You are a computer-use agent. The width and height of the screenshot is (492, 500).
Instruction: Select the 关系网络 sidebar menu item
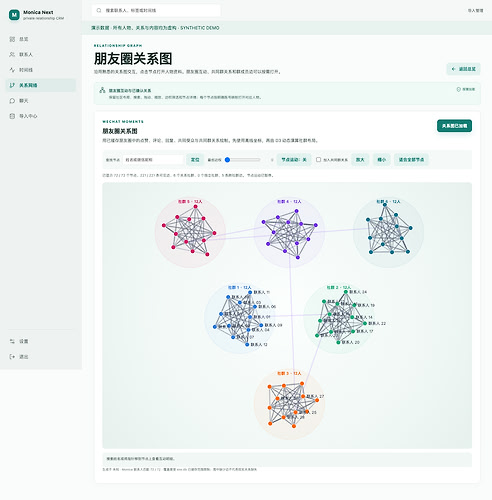click(x=41, y=85)
